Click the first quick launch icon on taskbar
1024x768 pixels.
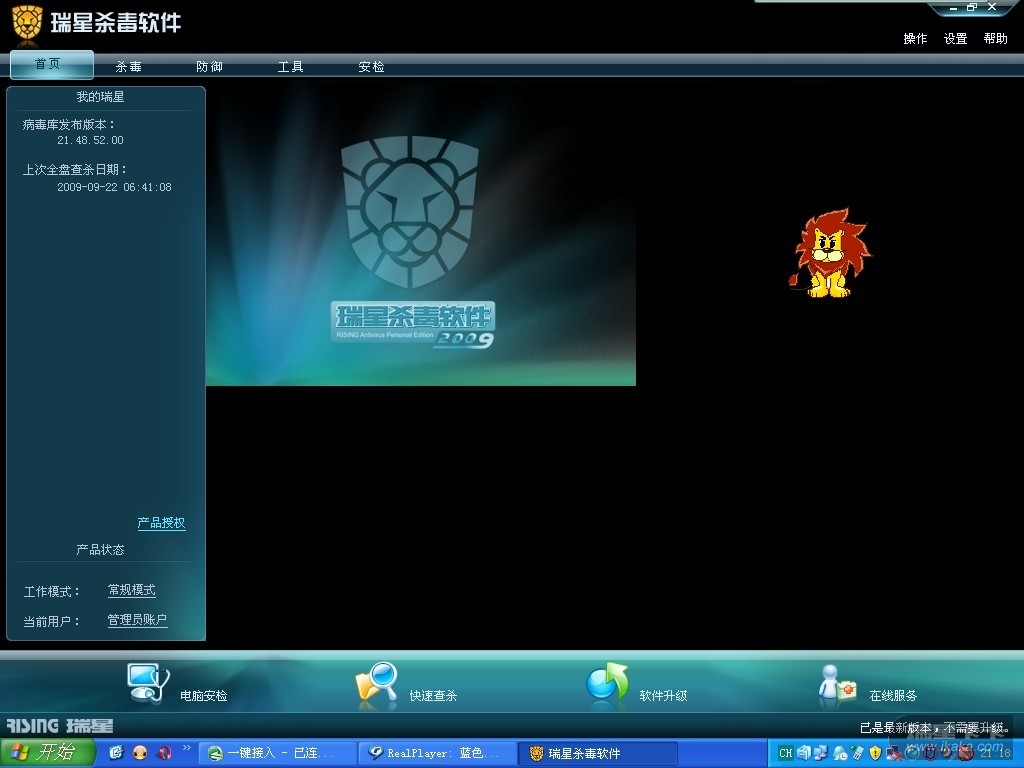coord(116,753)
